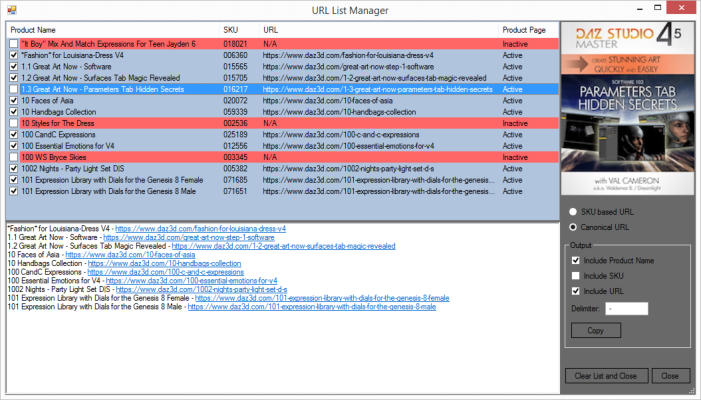Enable the Include SKU checkbox
Image resolution: width=701 pixels, height=400 pixels.
coord(575,275)
